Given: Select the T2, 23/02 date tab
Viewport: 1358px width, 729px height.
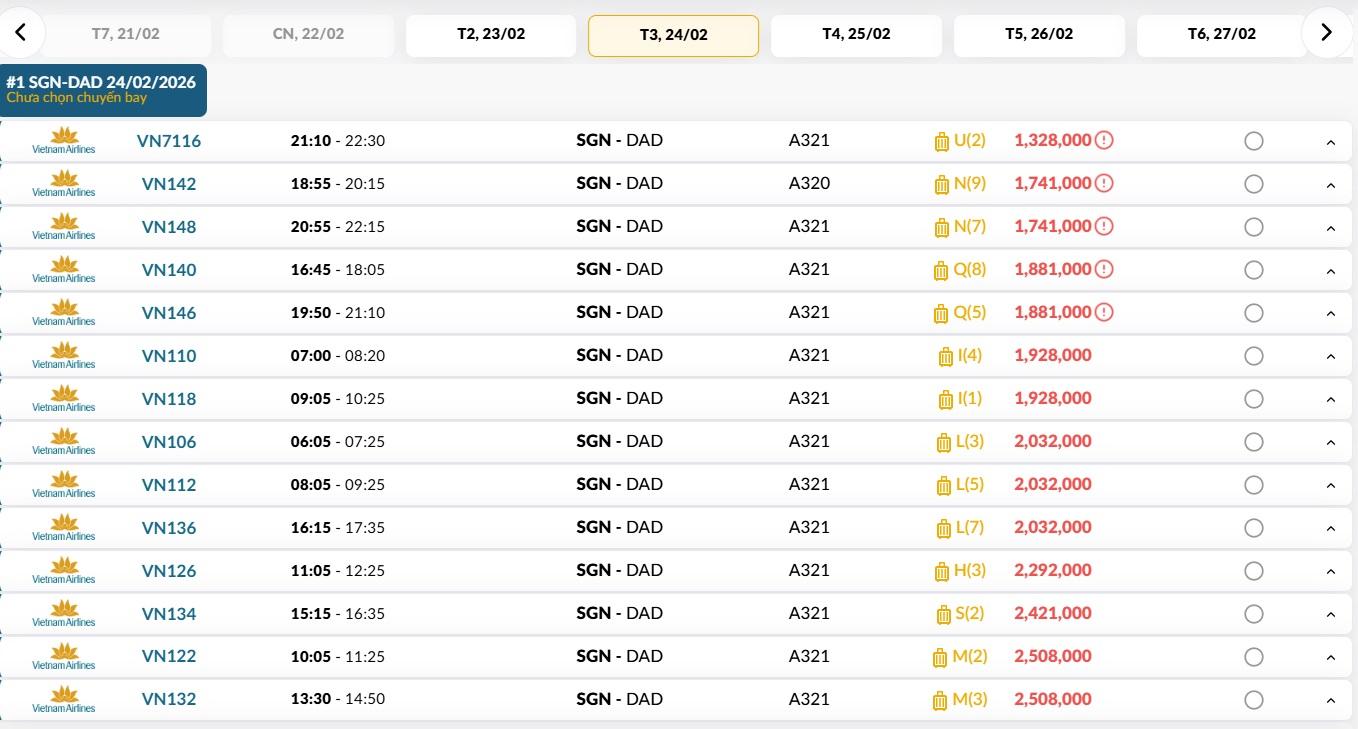Looking at the screenshot, I should [x=491, y=35].
